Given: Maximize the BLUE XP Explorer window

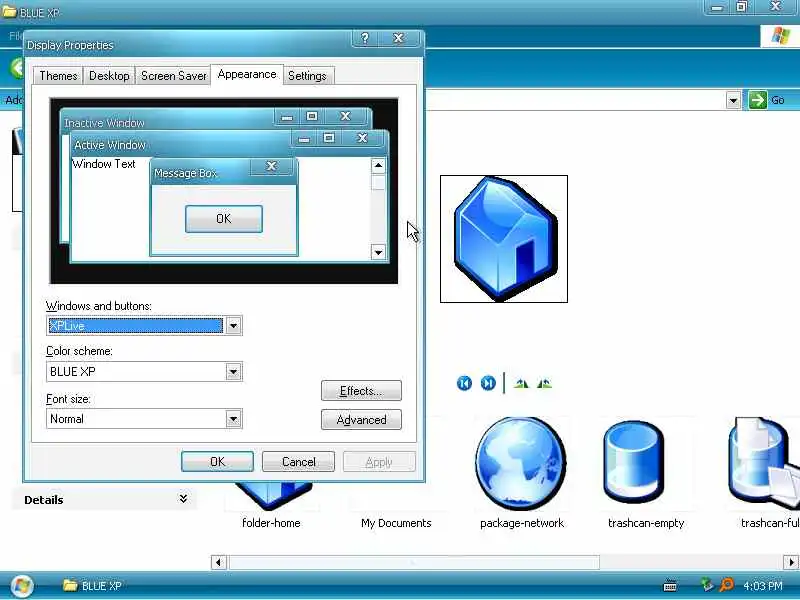Looking at the screenshot, I should tap(741, 7).
